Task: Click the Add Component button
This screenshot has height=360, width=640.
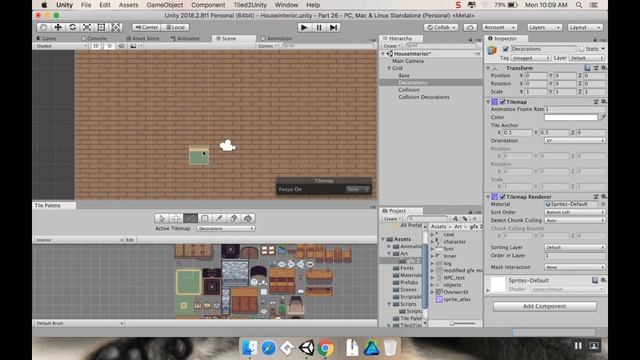Action: [544, 306]
